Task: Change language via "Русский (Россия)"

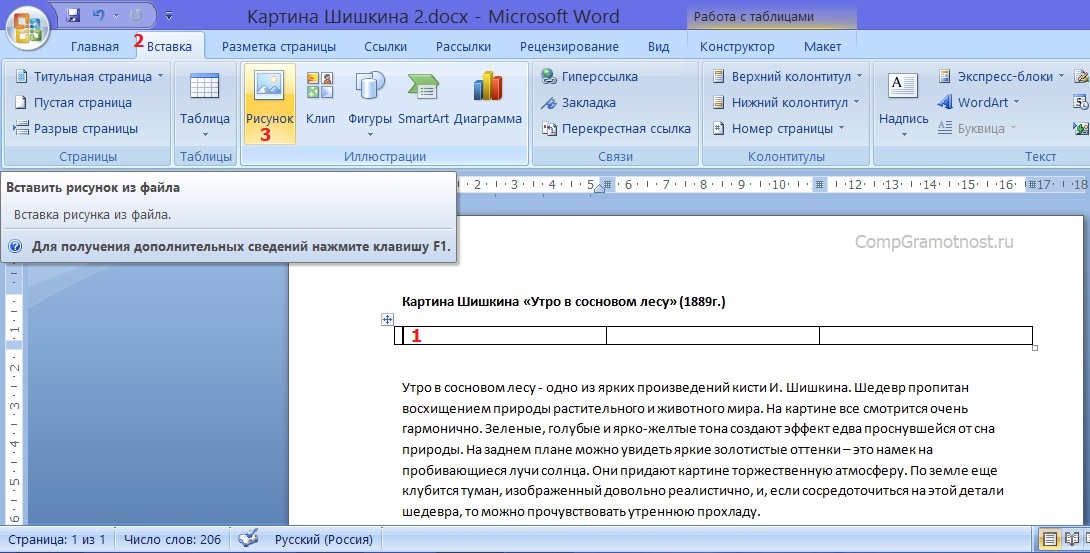Action: point(323,539)
